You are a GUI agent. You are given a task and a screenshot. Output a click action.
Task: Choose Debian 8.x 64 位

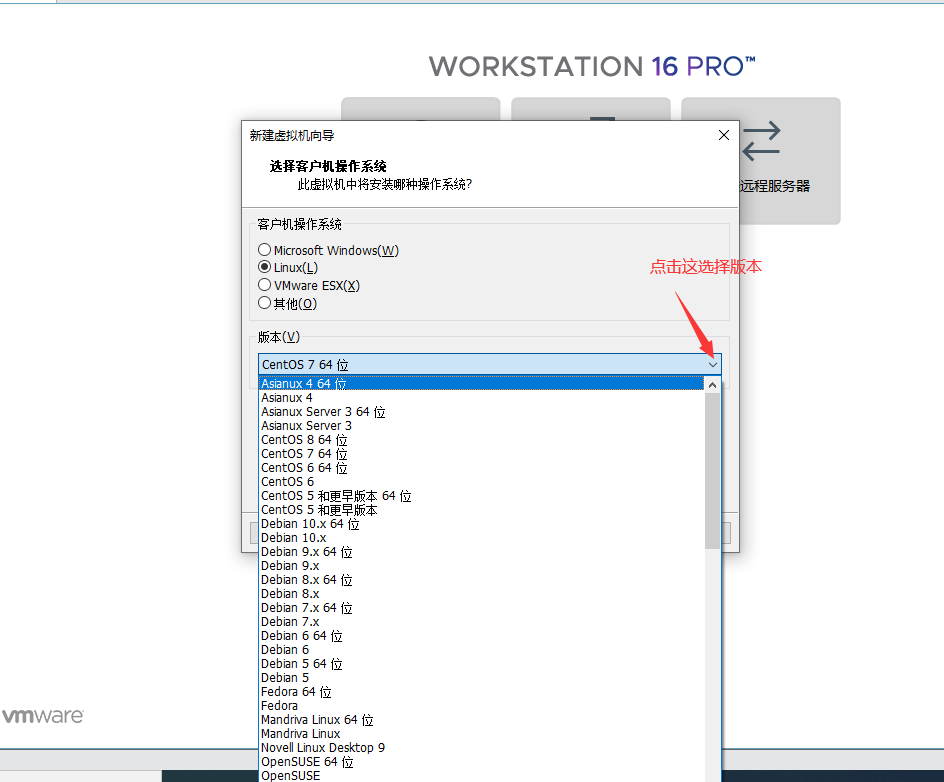(481, 580)
